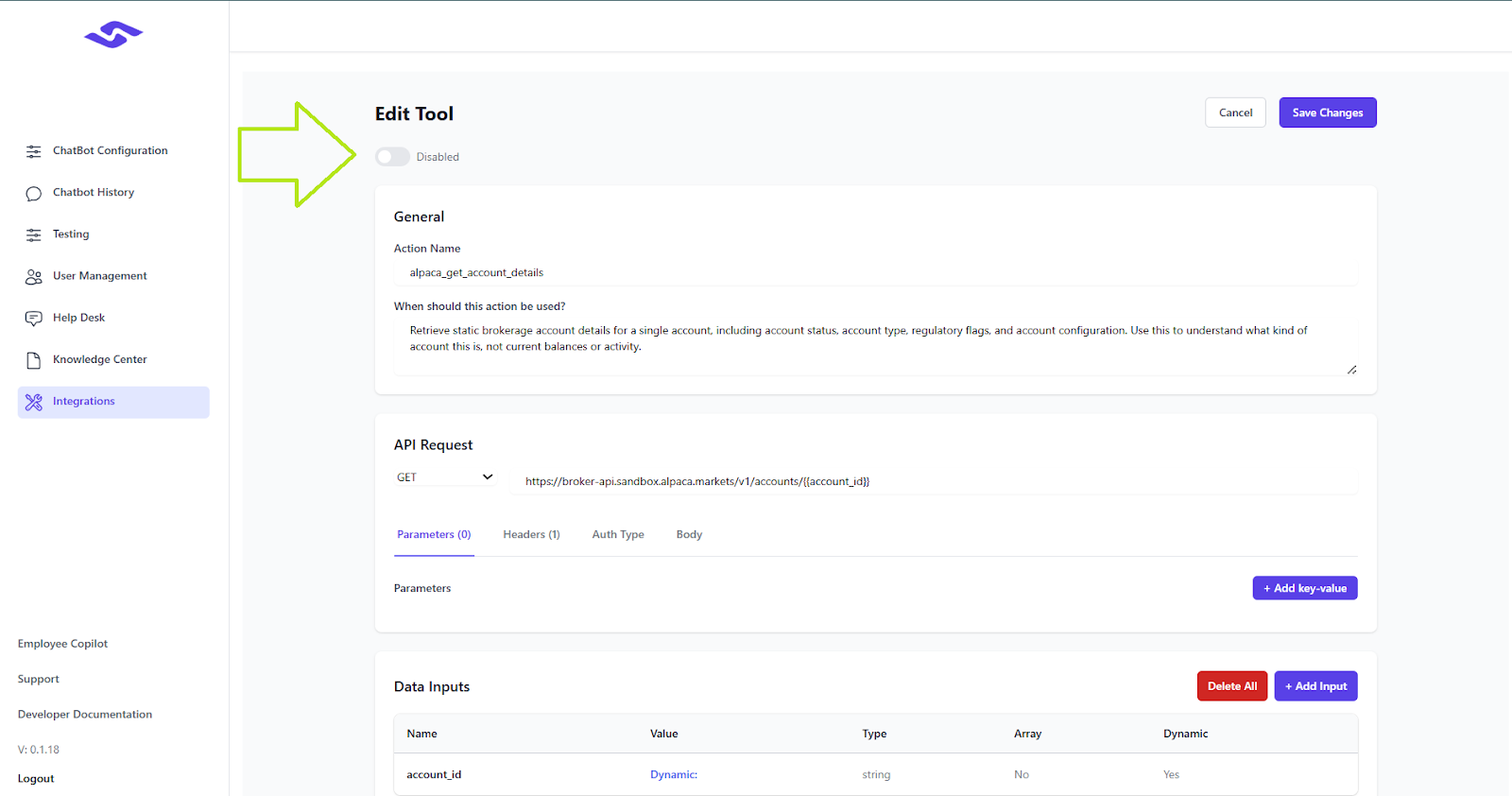Open the GET HTTP method dropdown
The image size is (1512, 796).
pos(444,477)
